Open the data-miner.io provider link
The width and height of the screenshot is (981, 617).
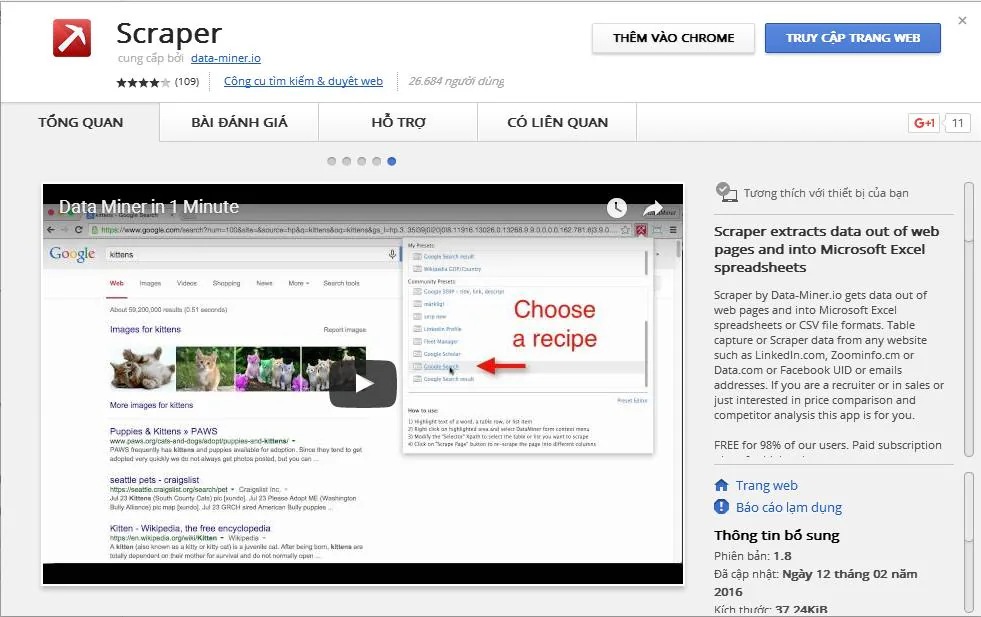pyautogui.click(x=226, y=58)
